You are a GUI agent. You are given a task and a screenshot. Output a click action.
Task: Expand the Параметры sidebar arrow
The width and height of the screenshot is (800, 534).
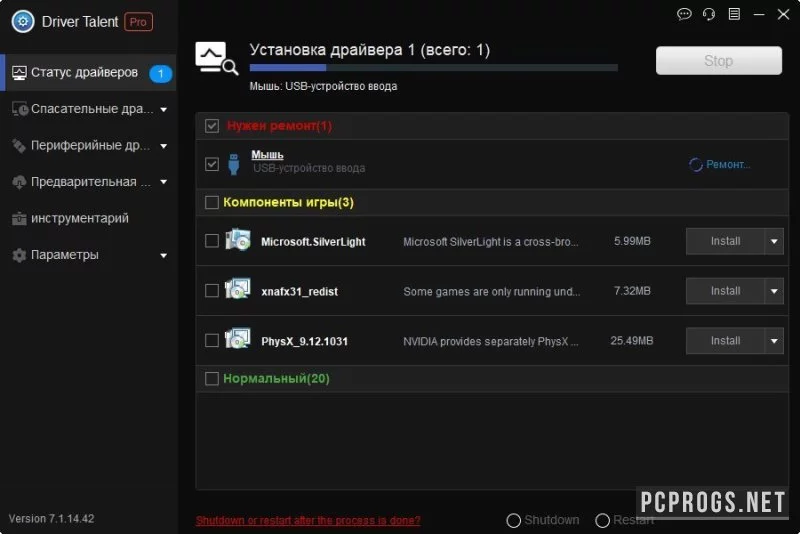163,256
